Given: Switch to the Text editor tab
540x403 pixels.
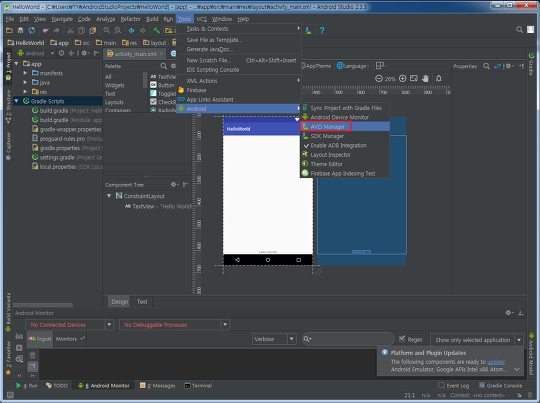Looking at the screenshot, I should [x=142, y=302].
